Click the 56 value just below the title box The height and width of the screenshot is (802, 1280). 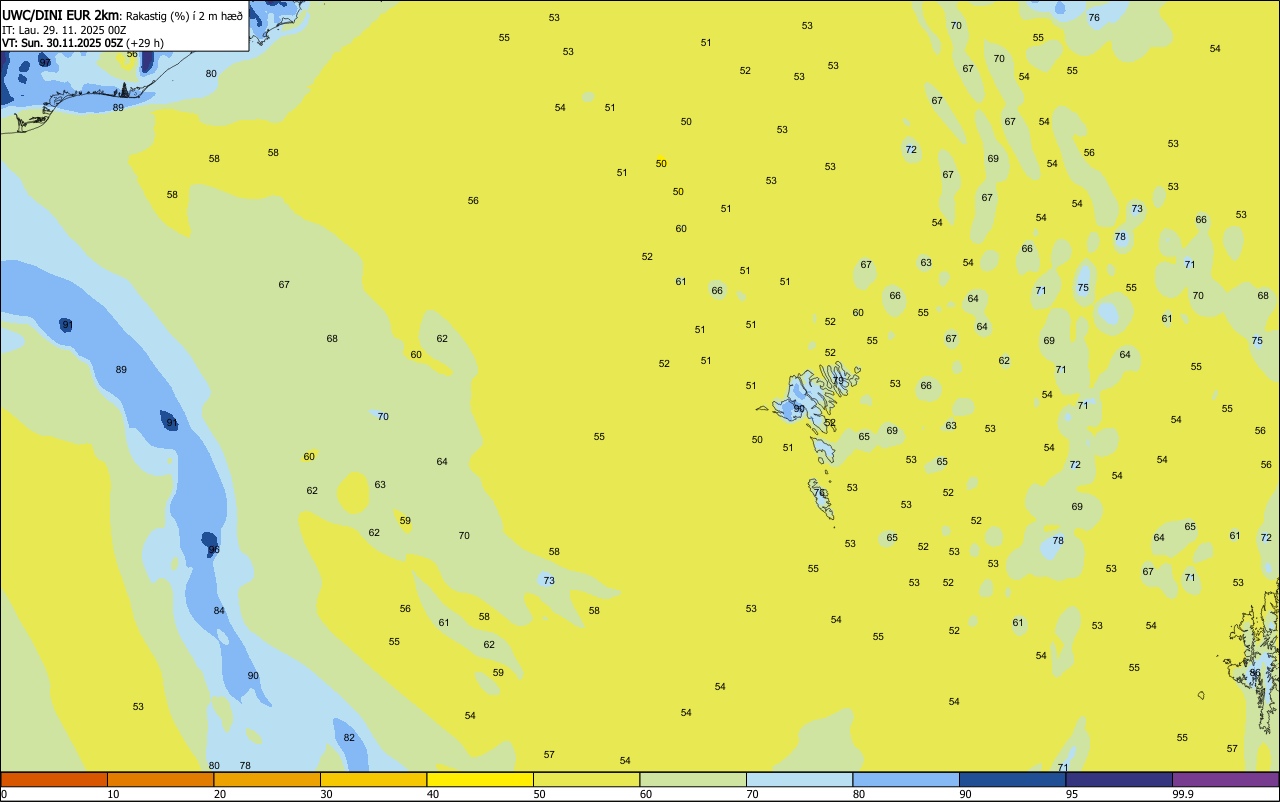(132, 54)
